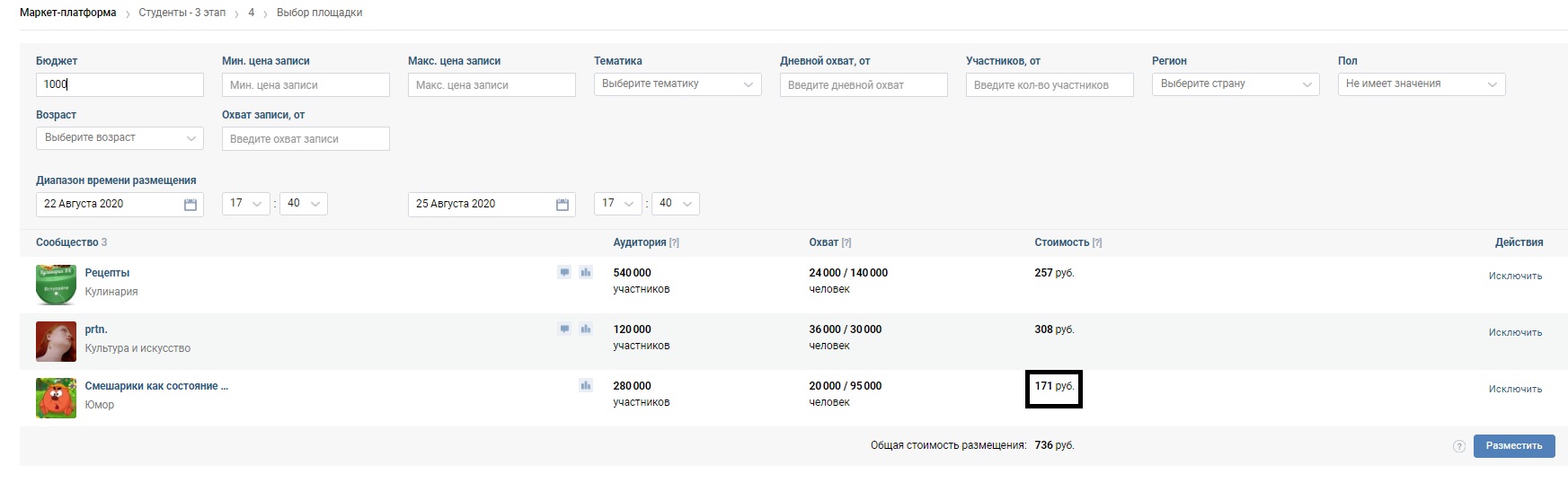Open the Возраст dropdown
The width and height of the screenshot is (1568, 483).
(x=120, y=138)
